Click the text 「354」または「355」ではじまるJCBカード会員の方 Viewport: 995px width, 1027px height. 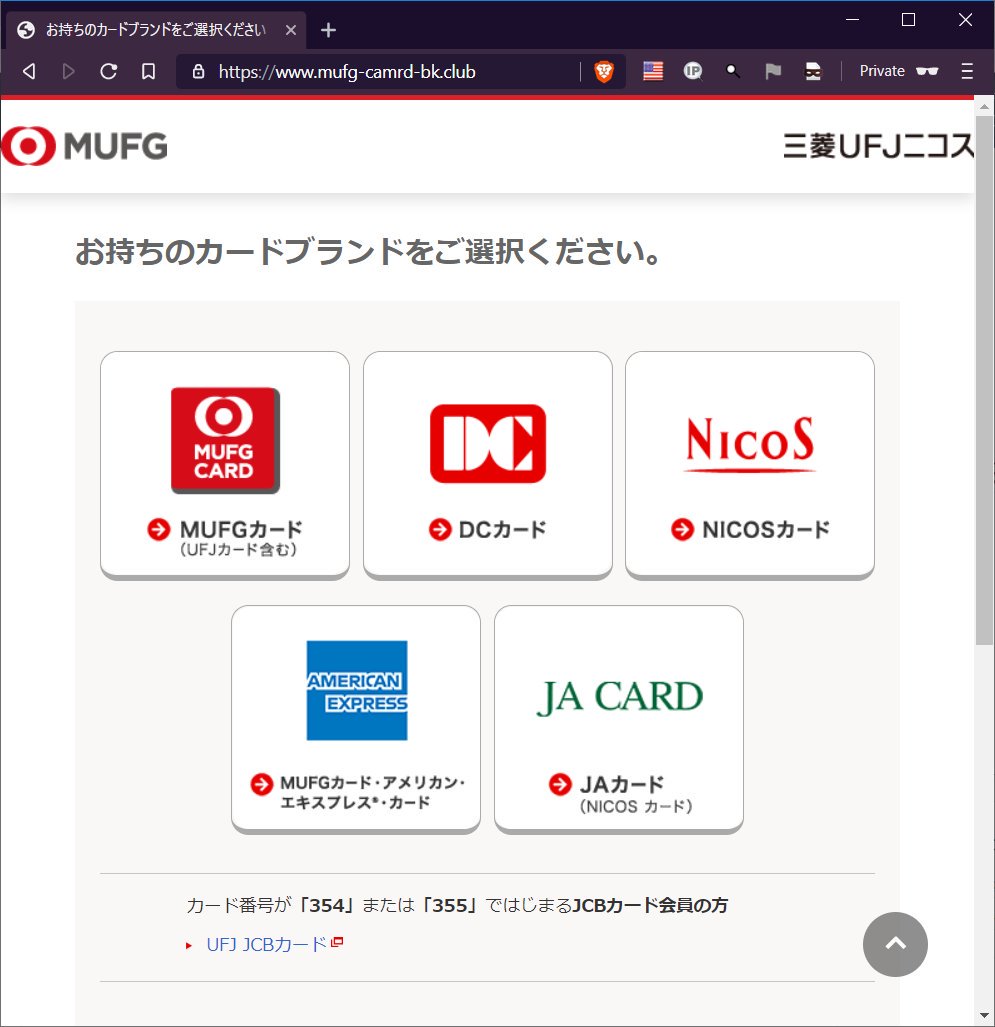click(511, 905)
